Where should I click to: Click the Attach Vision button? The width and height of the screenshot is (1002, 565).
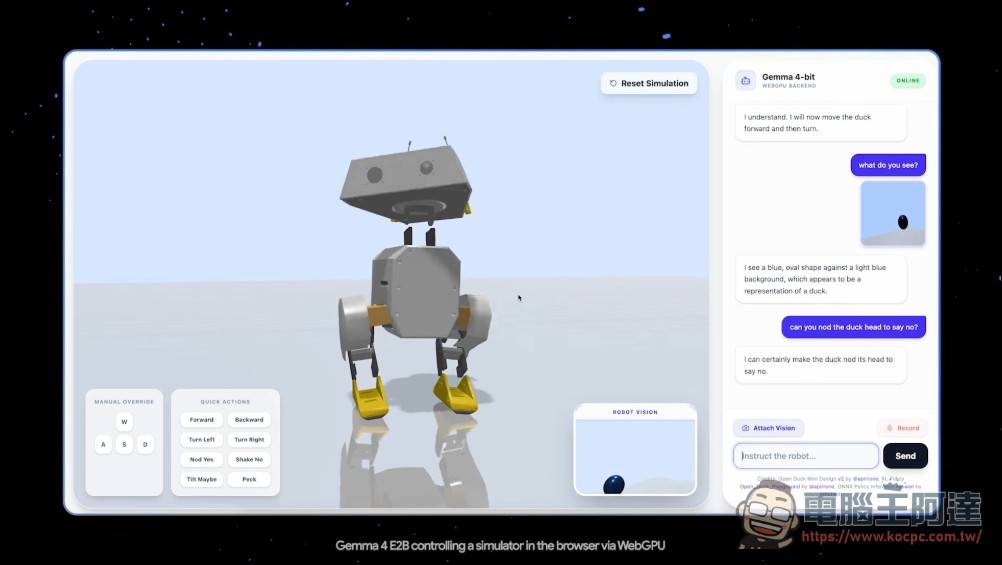(768, 428)
